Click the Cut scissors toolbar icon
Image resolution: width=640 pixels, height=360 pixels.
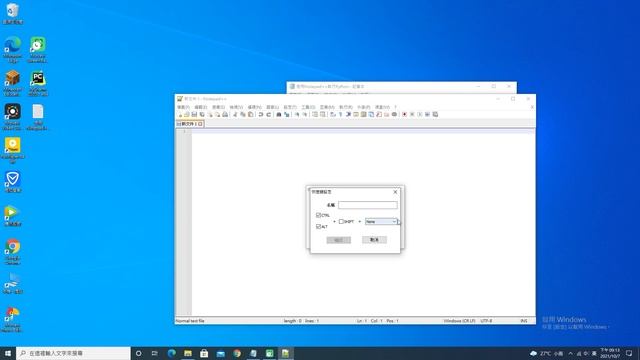point(235,115)
